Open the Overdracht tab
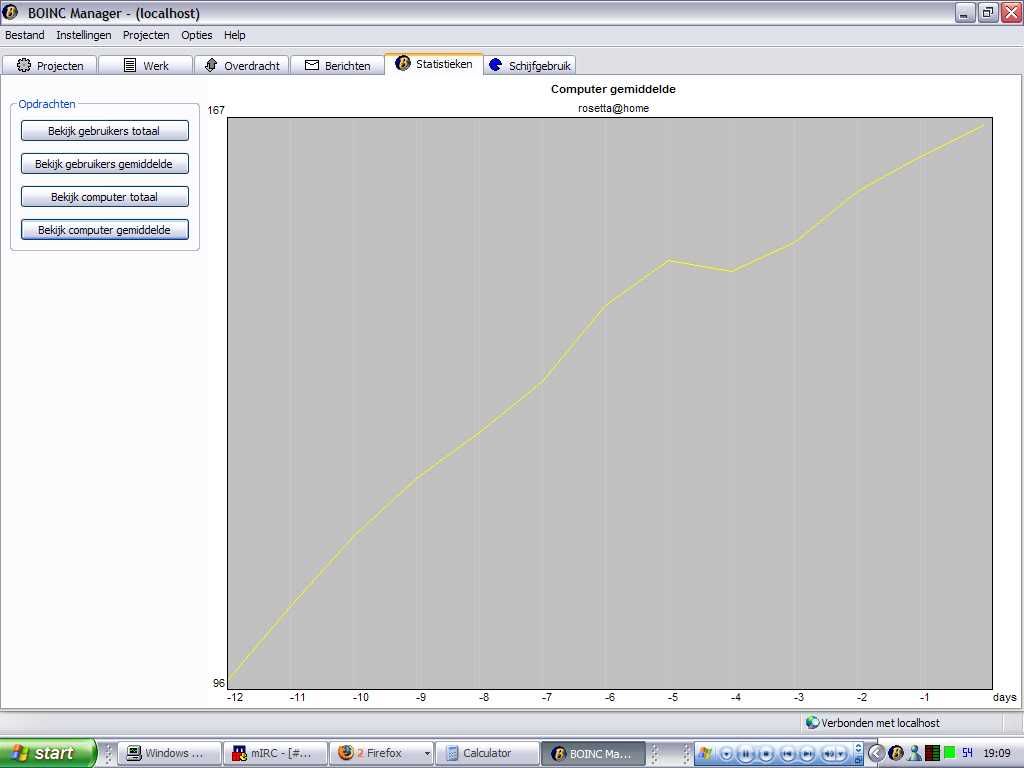 pyautogui.click(x=242, y=65)
